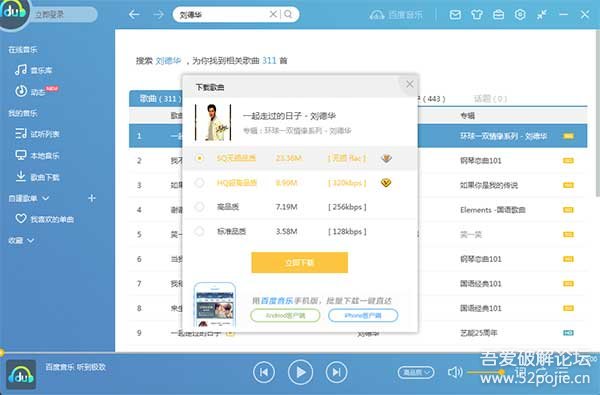This screenshot has width=600, height=395.
Task: Click the playback progress bar
Action: point(300,352)
